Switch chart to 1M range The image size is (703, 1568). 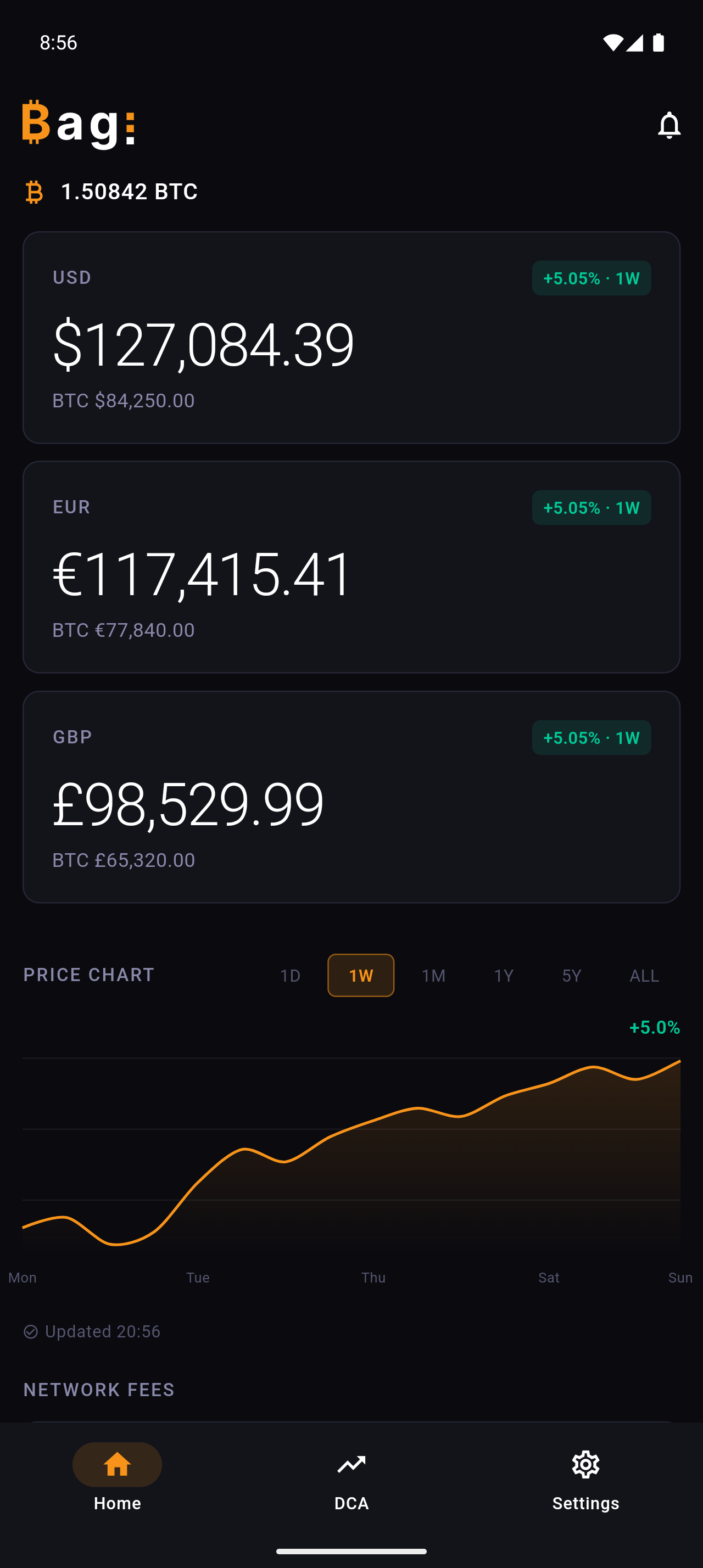tap(433, 976)
